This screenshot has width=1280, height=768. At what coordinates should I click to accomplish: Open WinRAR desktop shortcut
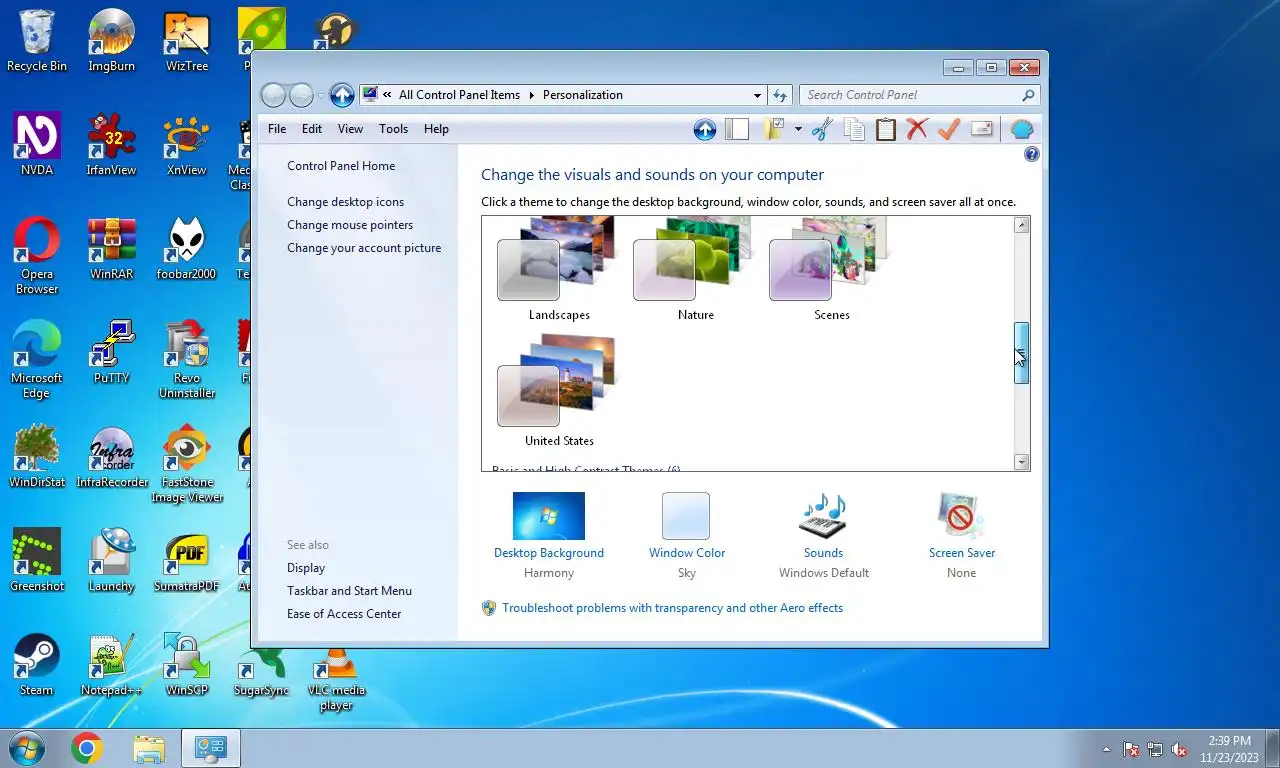coord(112,249)
